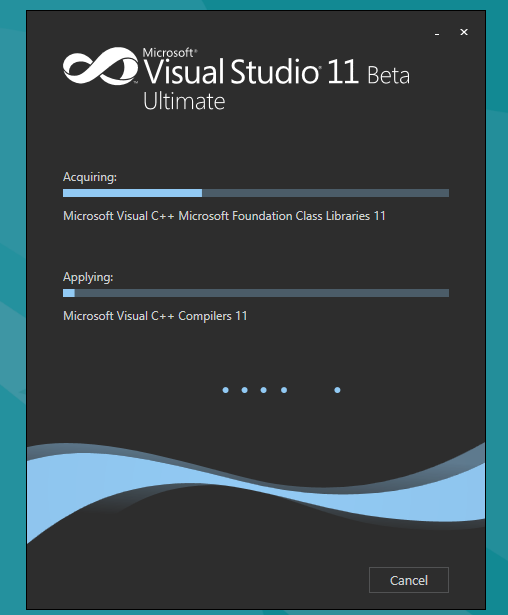Image resolution: width=508 pixels, height=615 pixels.
Task: Minimize the installer window
Action: (437, 34)
